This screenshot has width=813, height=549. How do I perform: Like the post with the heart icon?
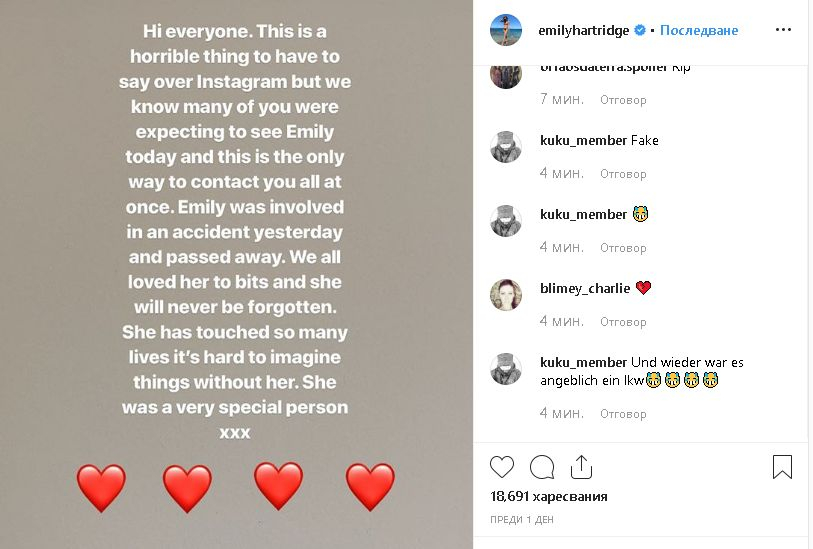pos(502,467)
